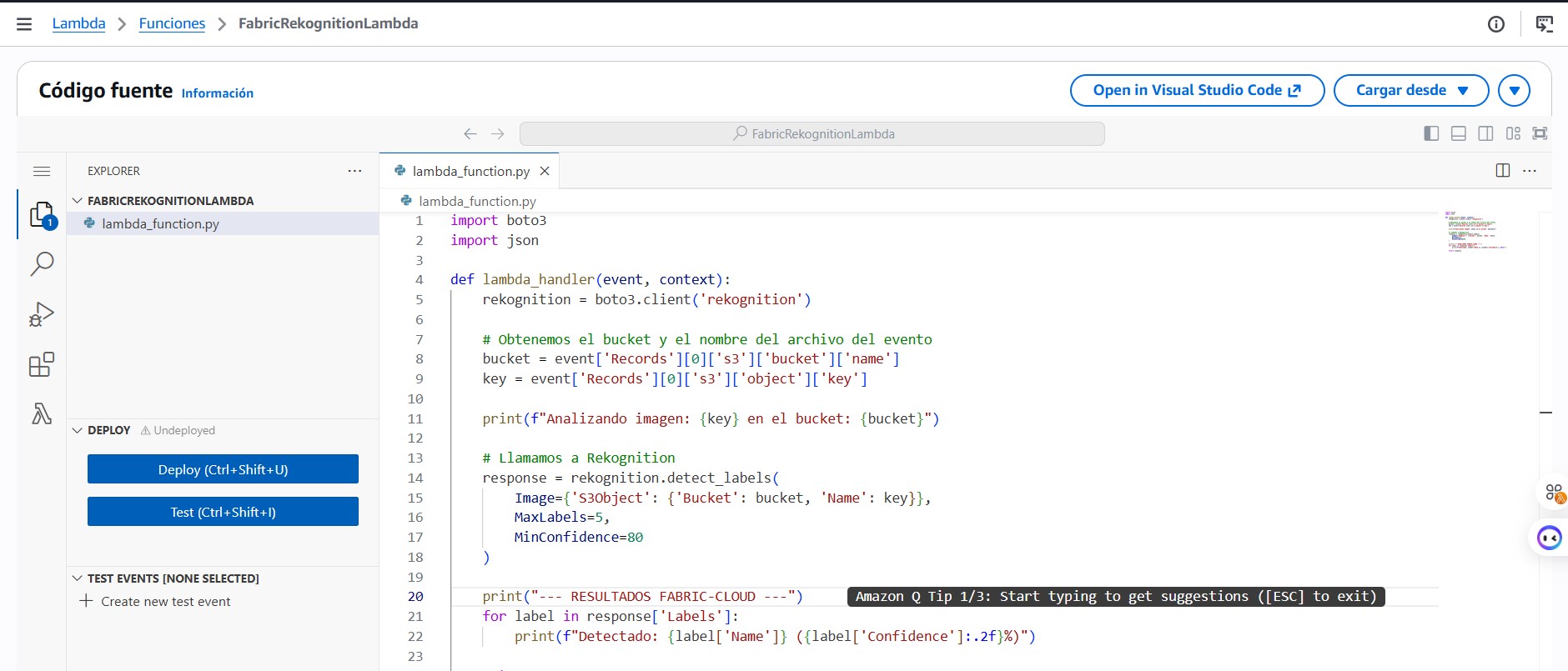
Task: Toggle the bottom panel layout icon
Action: pyautogui.click(x=1459, y=133)
